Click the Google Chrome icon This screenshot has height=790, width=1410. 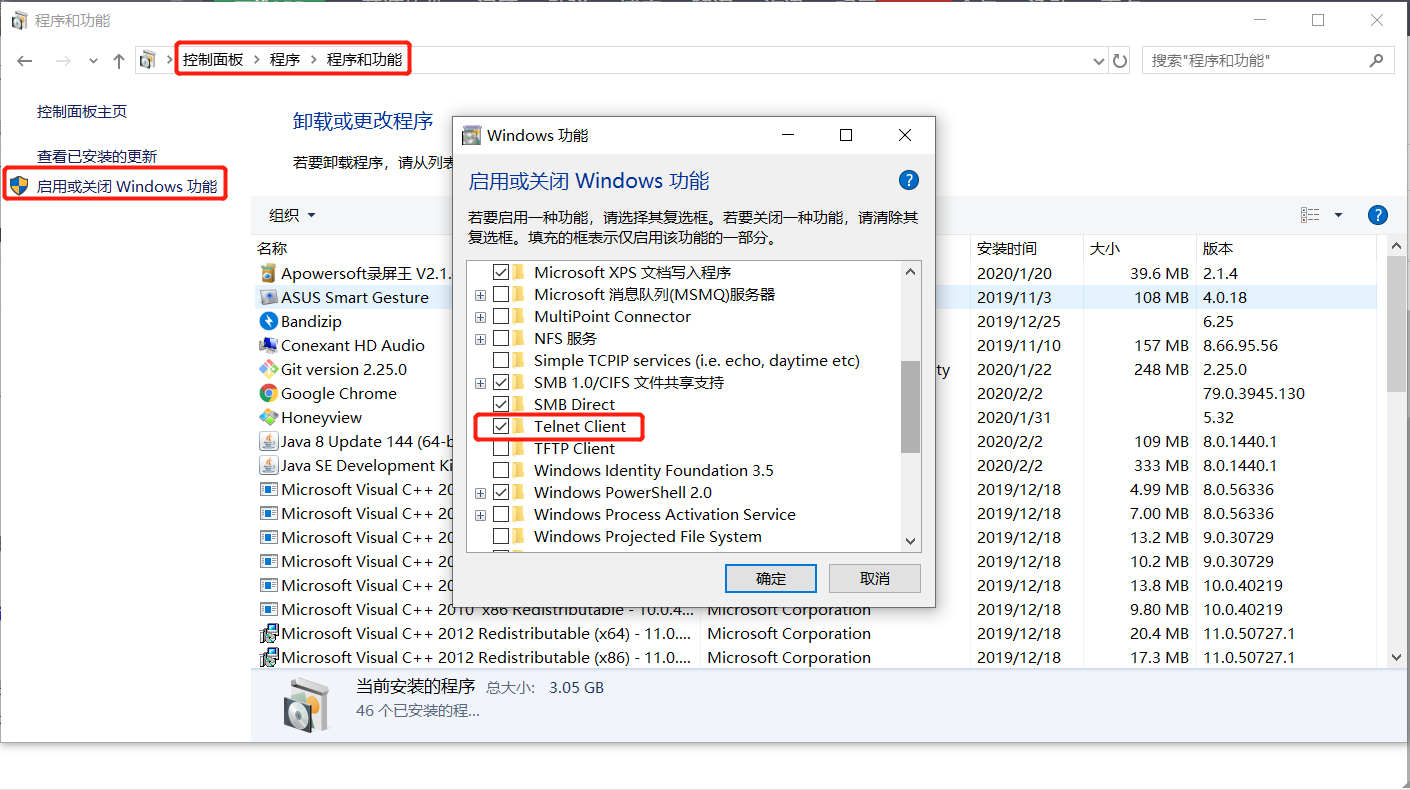[x=268, y=393]
